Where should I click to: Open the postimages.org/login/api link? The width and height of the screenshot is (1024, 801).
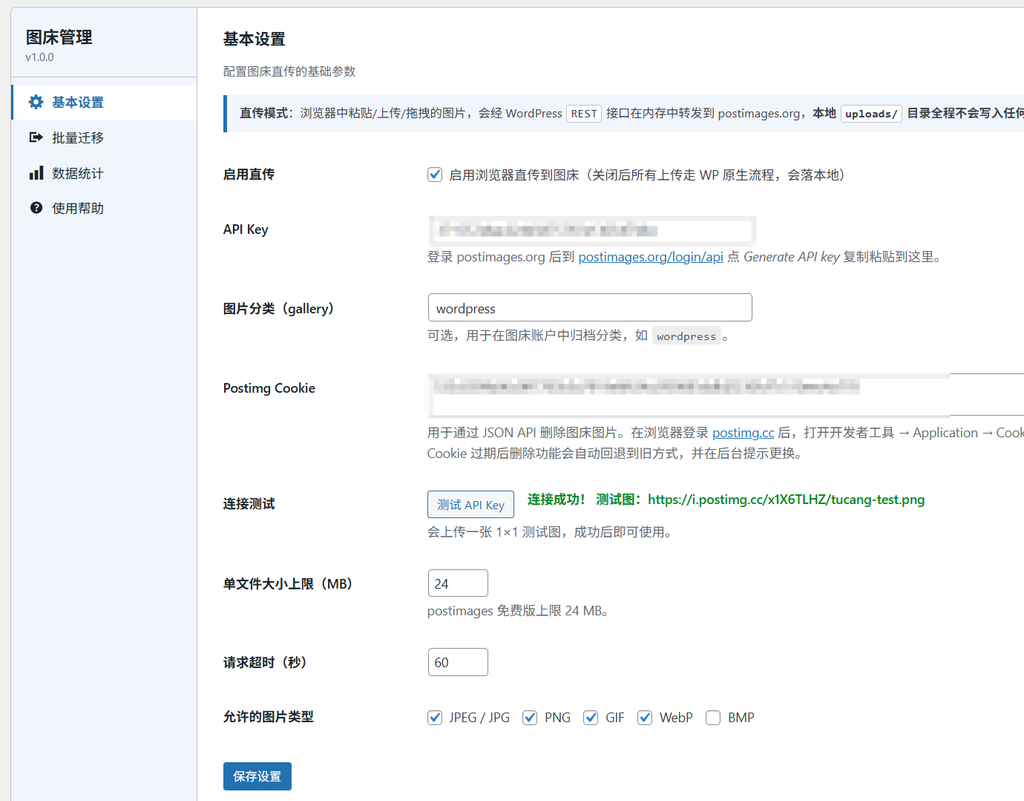pos(650,257)
